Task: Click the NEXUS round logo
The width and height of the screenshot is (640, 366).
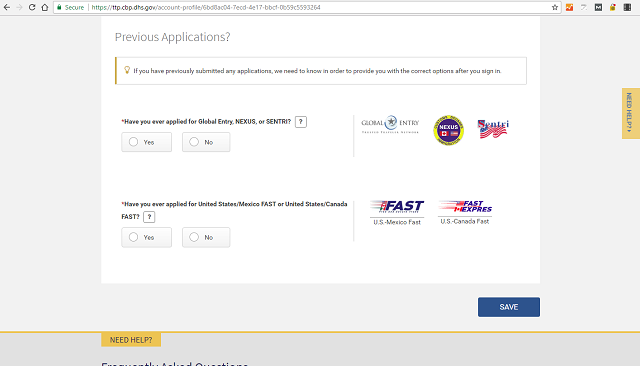Action: click(x=449, y=130)
